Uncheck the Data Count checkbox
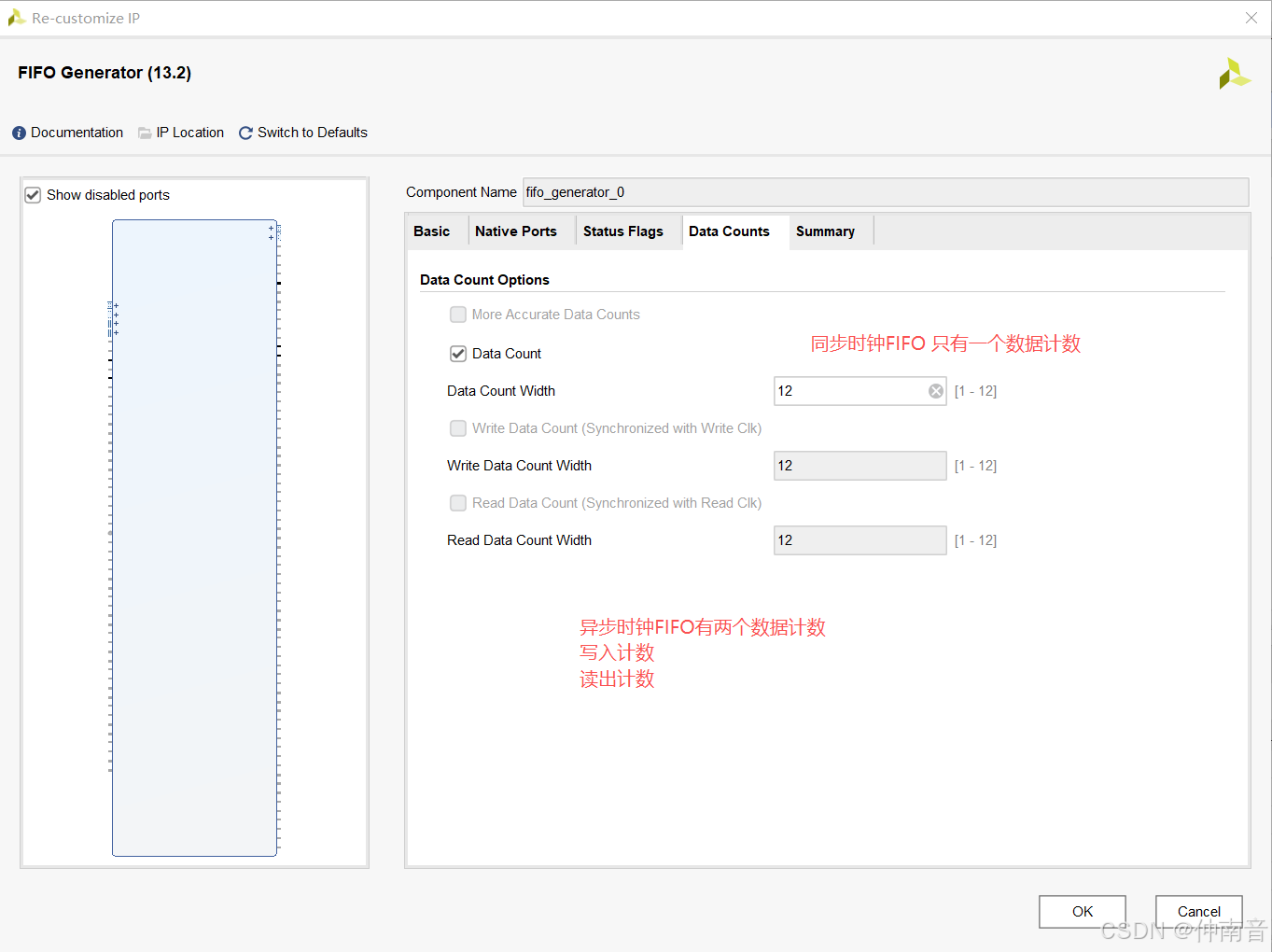The height and width of the screenshot is (952, 1272). pos(458,354)
